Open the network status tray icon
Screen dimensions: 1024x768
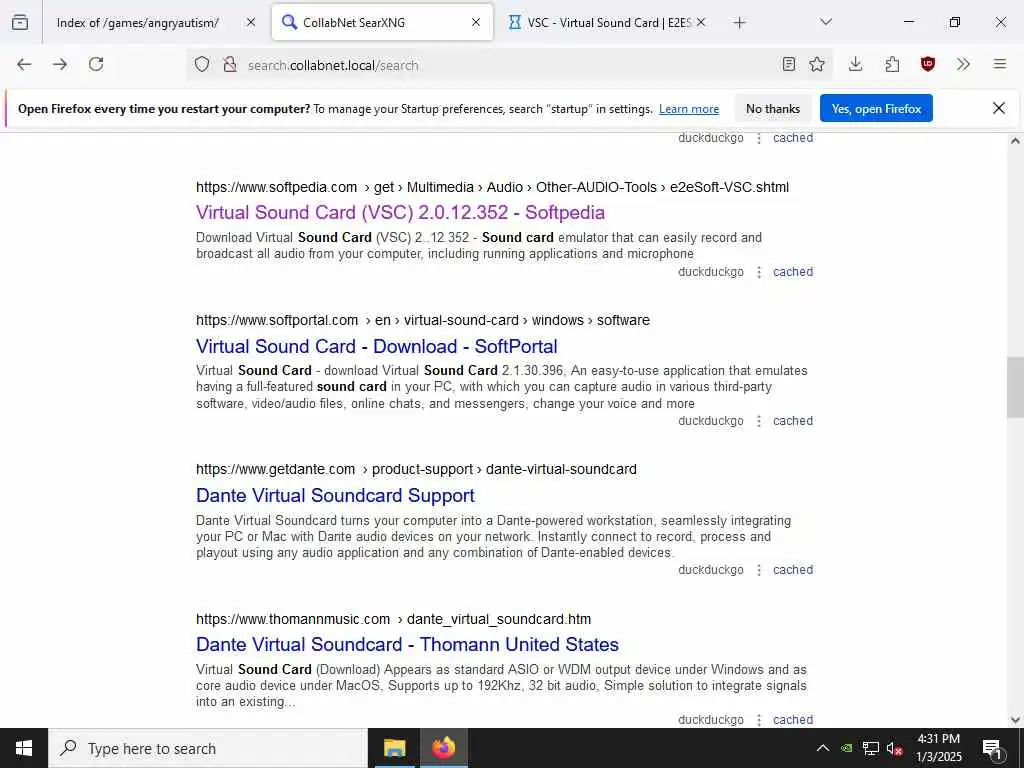click(871, 748)
